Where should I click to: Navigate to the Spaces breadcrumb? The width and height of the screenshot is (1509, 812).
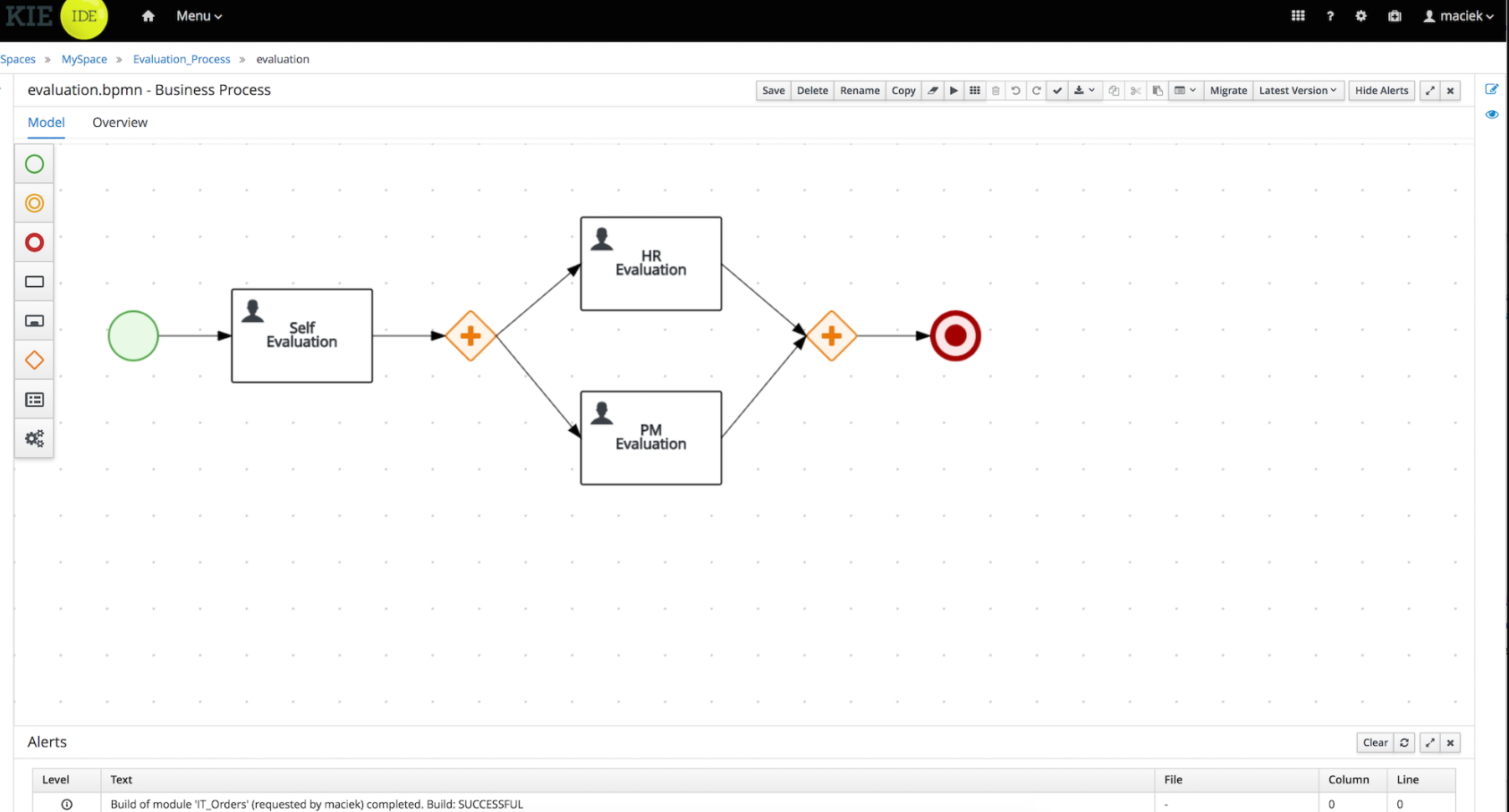point(18,59)
